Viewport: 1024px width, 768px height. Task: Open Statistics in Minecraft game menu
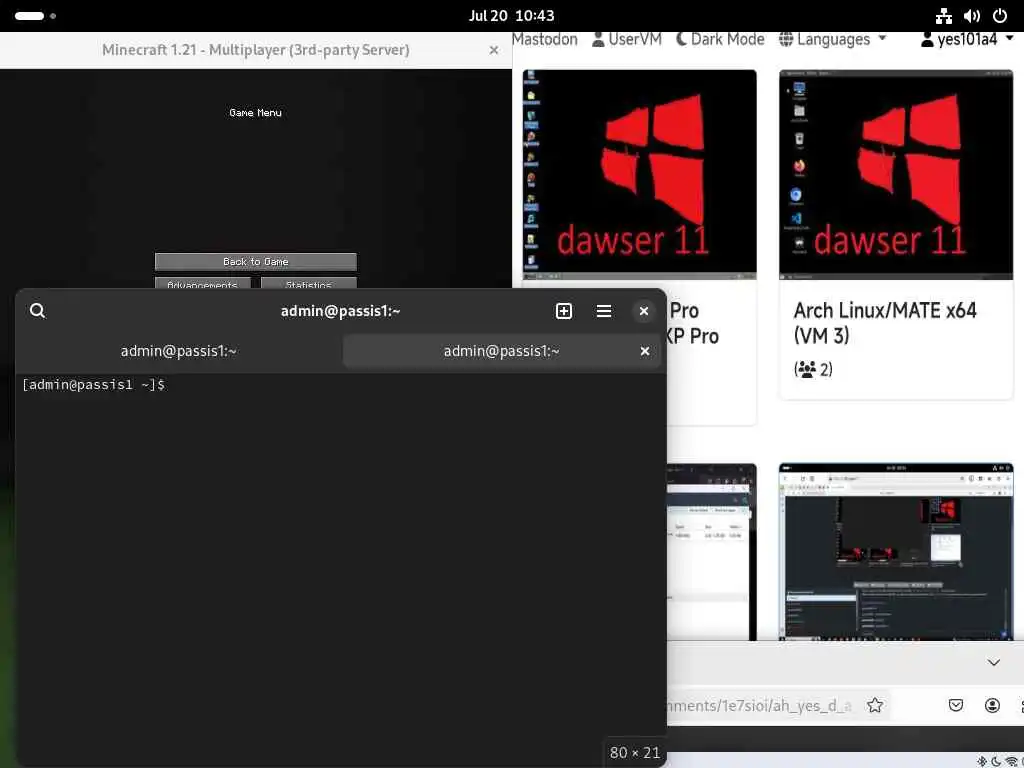tap(308, 283)
